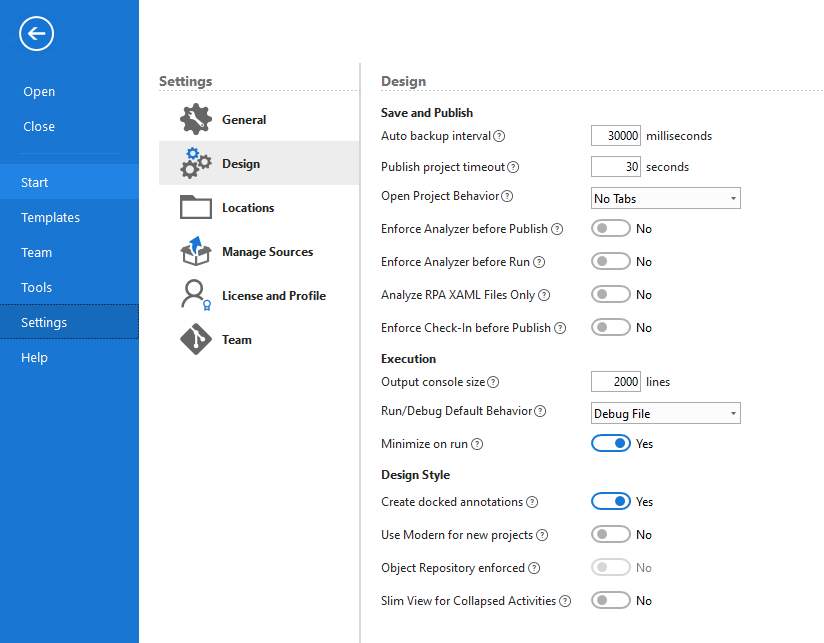Enable Enforce Analyzer before Run toggle
Image resolution: width=824 pixels, height=643 pixels.
611,261
